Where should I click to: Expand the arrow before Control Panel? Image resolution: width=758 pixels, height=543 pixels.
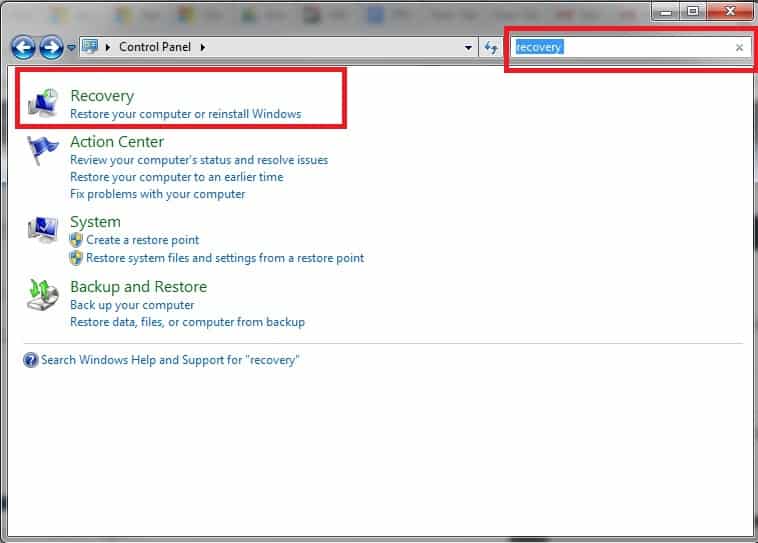108,47
